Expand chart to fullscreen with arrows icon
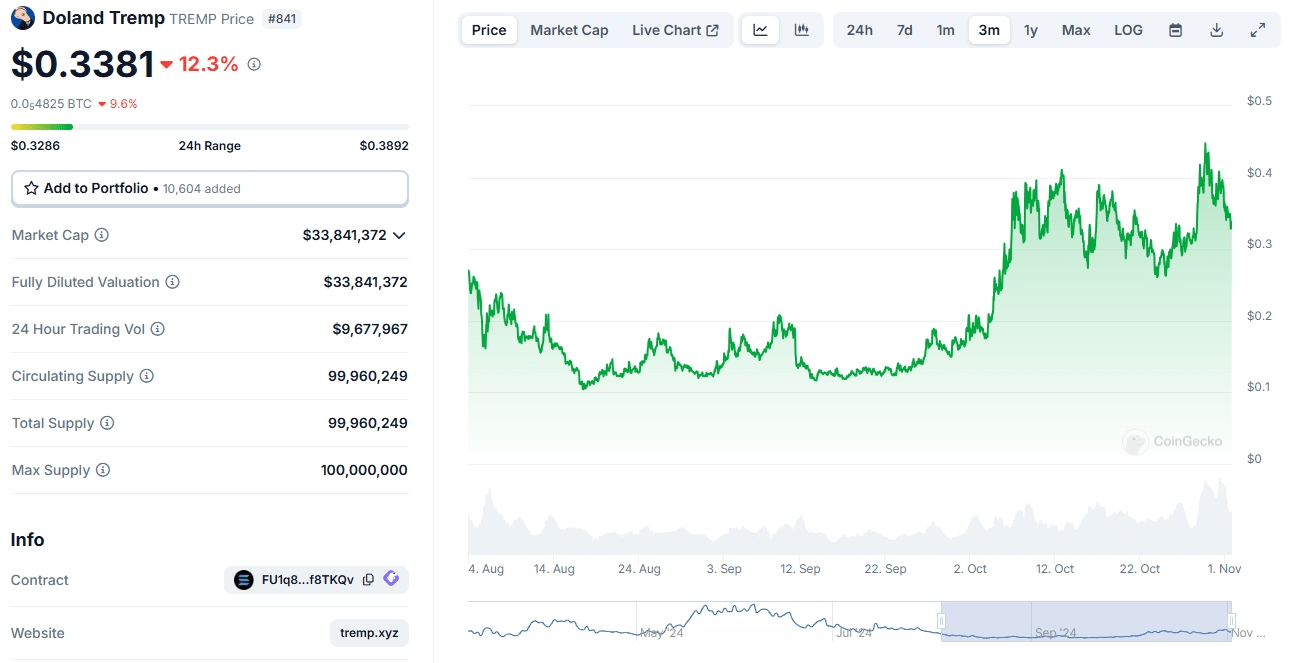The width and height of the screenshot is (1291, 663). pos(1258,30)
